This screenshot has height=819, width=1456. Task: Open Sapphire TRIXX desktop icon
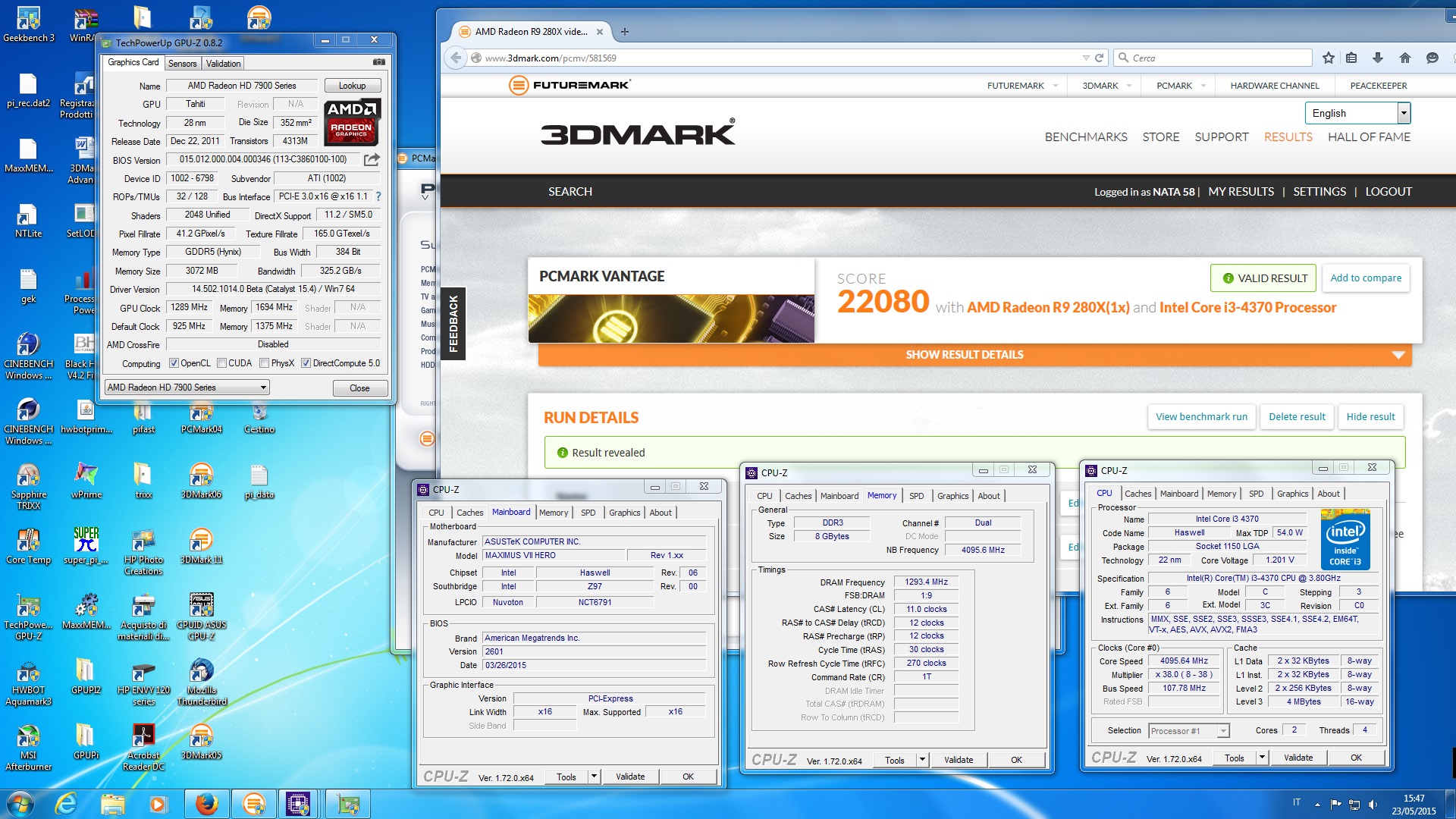click(x=29, y=486)
